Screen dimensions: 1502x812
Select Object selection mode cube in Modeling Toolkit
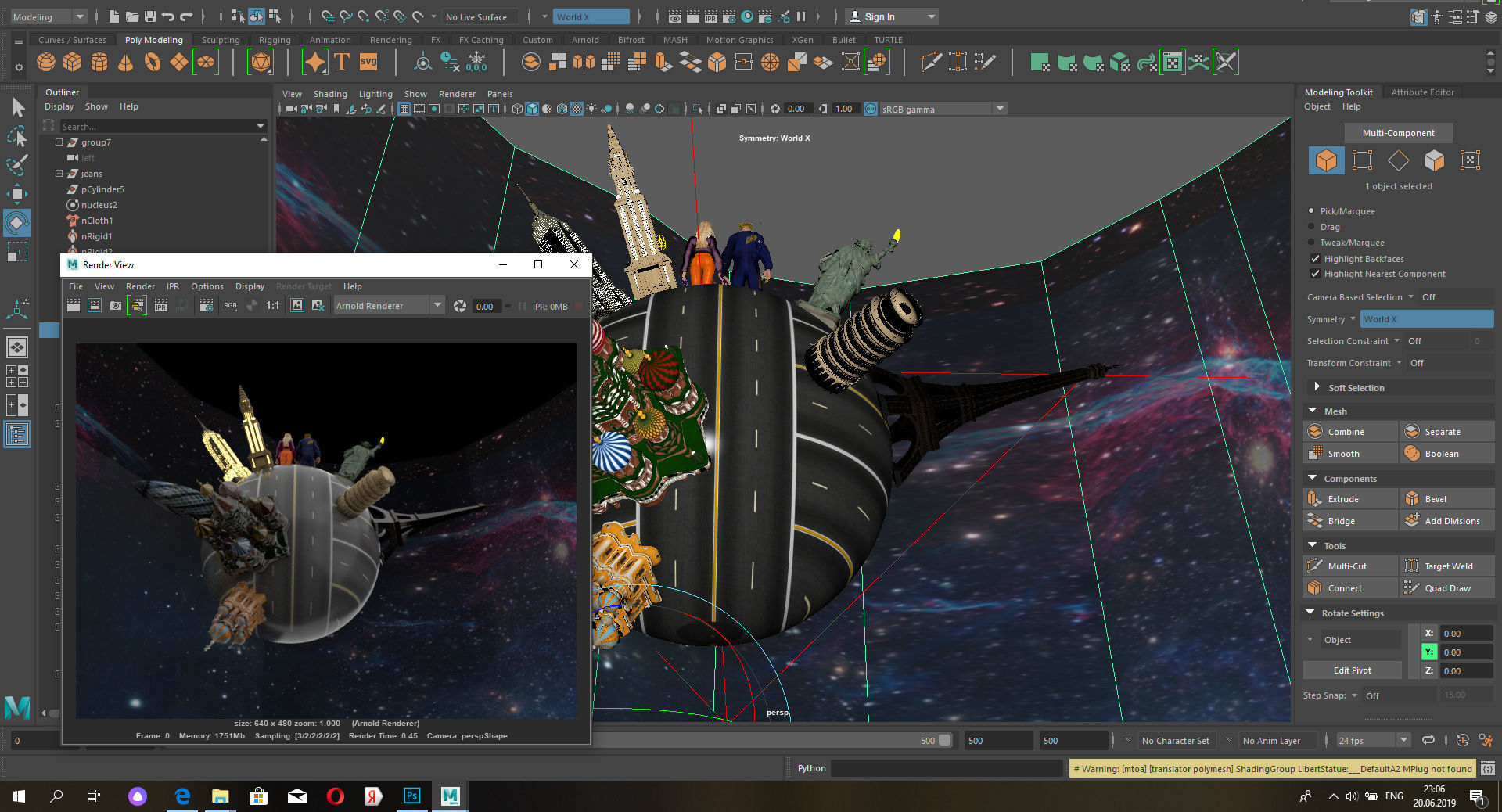(1326, 160)
